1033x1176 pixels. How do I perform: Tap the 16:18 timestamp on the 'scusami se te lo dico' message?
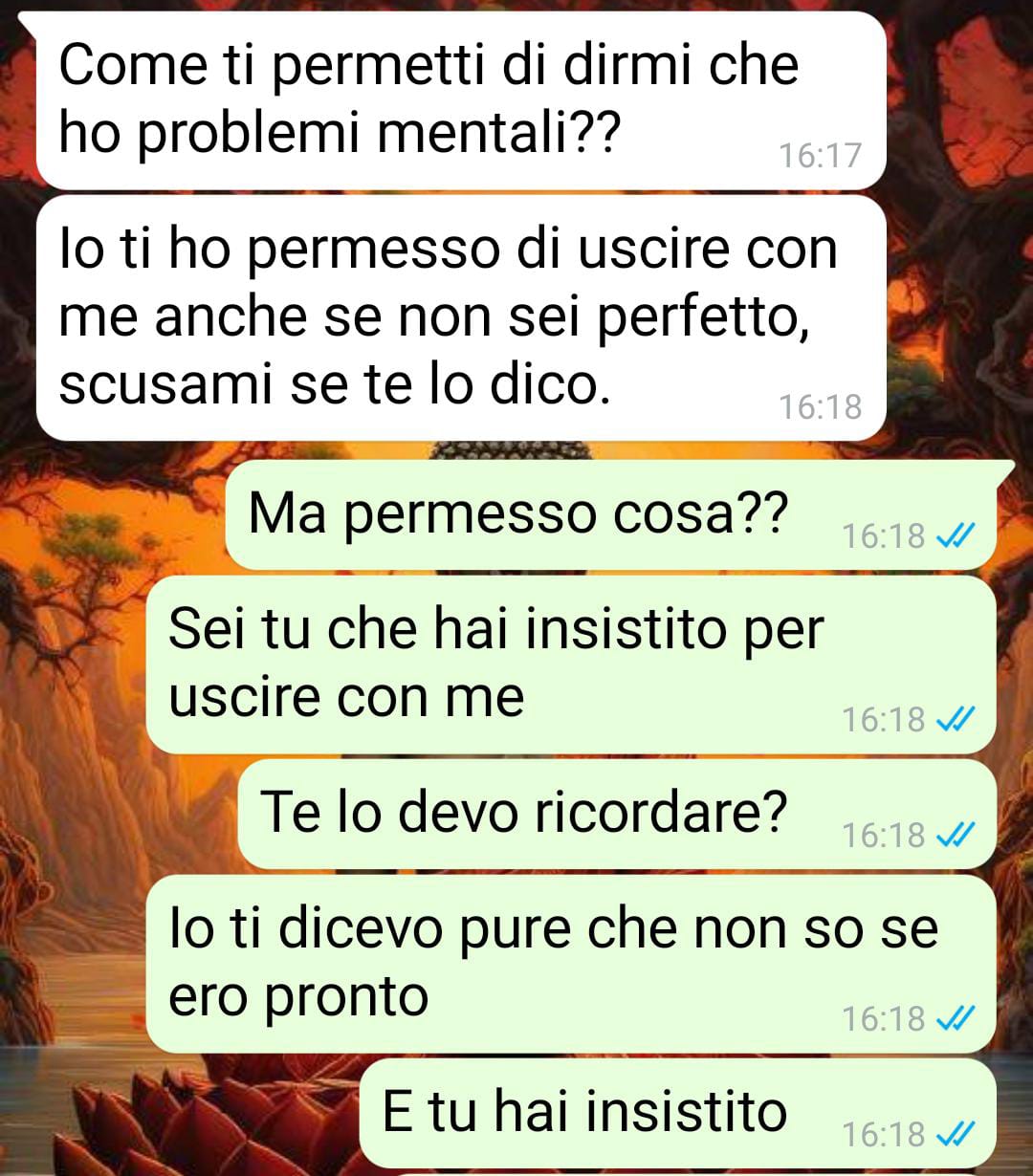821,406
